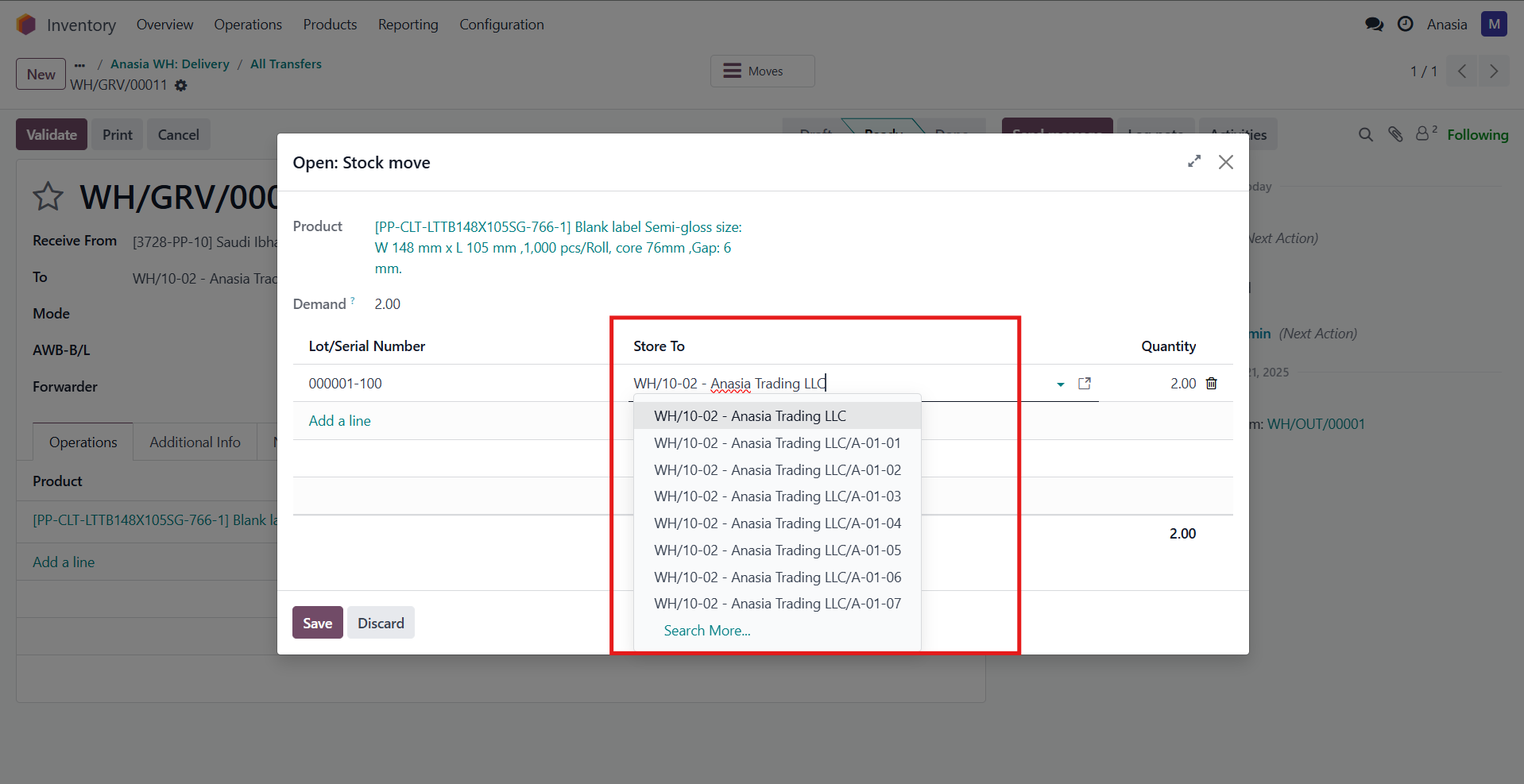Screen dimensions: 1524x784
Task: Click Add a line in the dialog
Action: (339, 421)
